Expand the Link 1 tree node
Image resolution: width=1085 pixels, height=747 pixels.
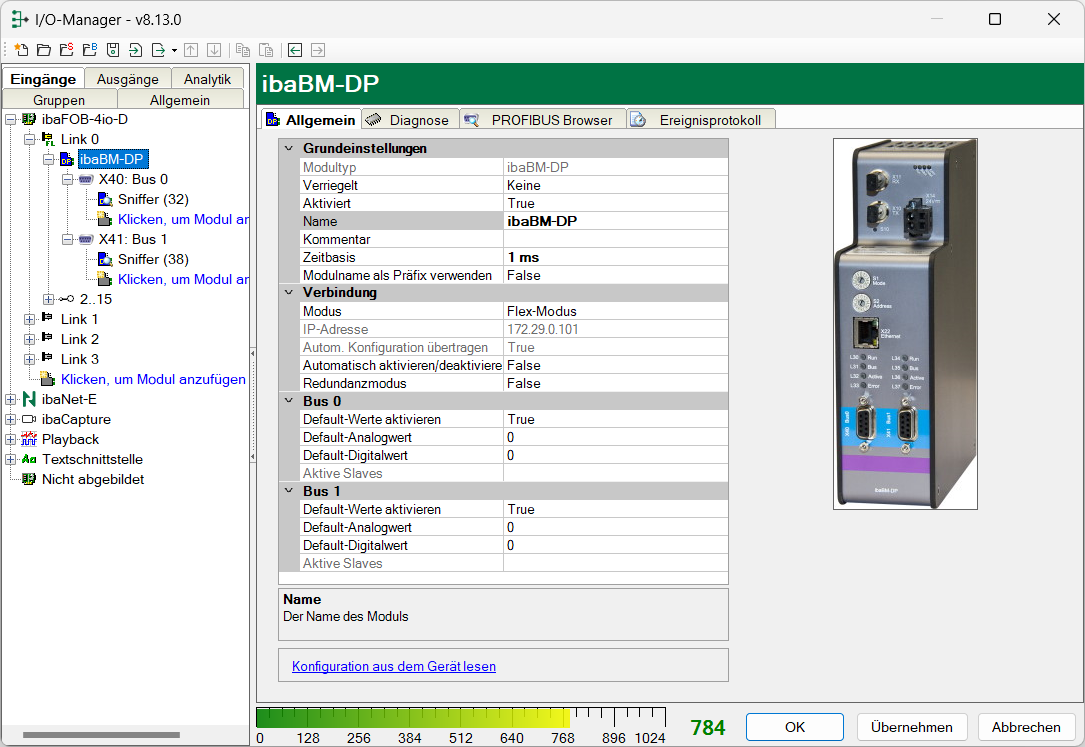pyautogui.click(x=29, y=320)
